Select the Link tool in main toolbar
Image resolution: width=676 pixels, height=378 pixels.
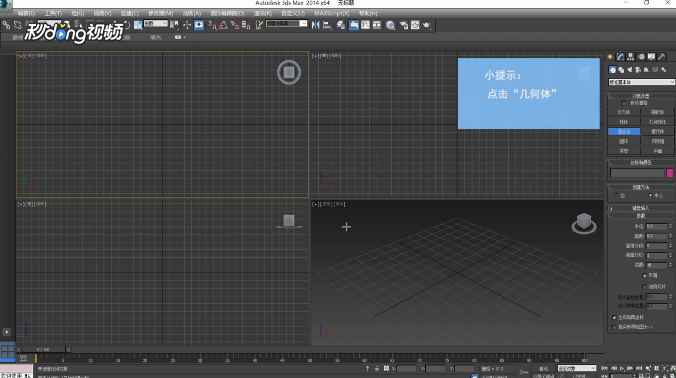coord(6,25)
